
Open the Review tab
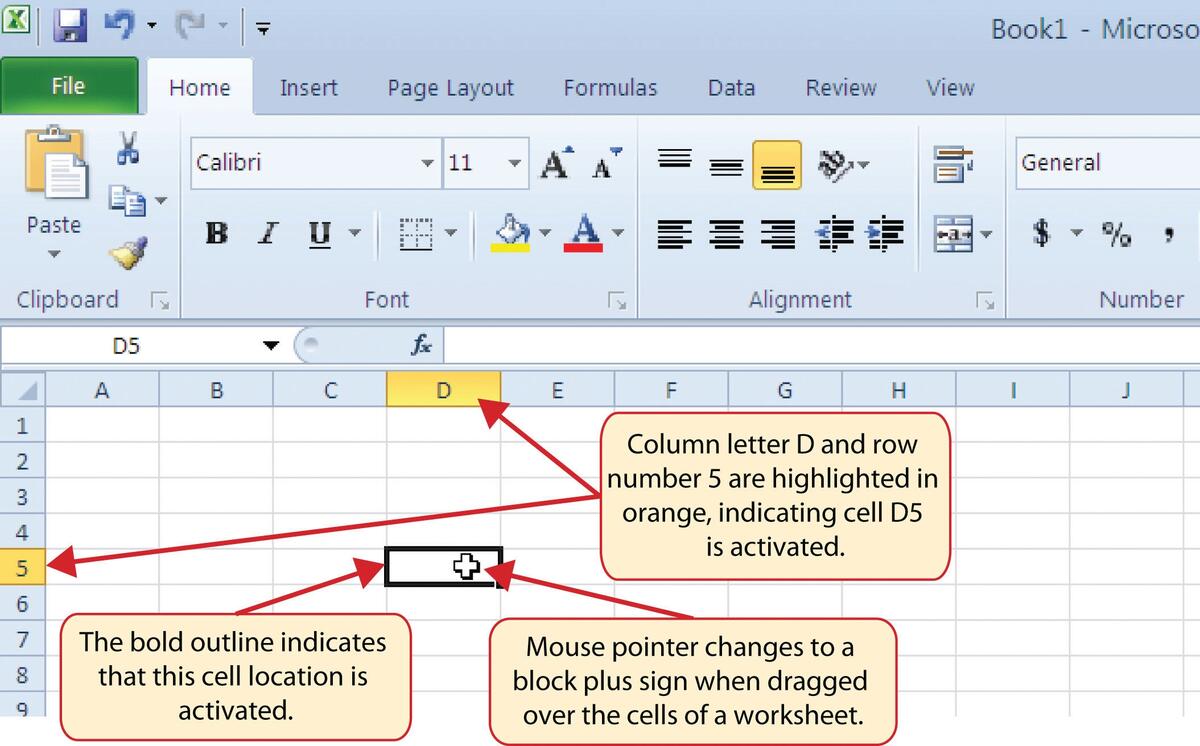click(x=841, y=88)
